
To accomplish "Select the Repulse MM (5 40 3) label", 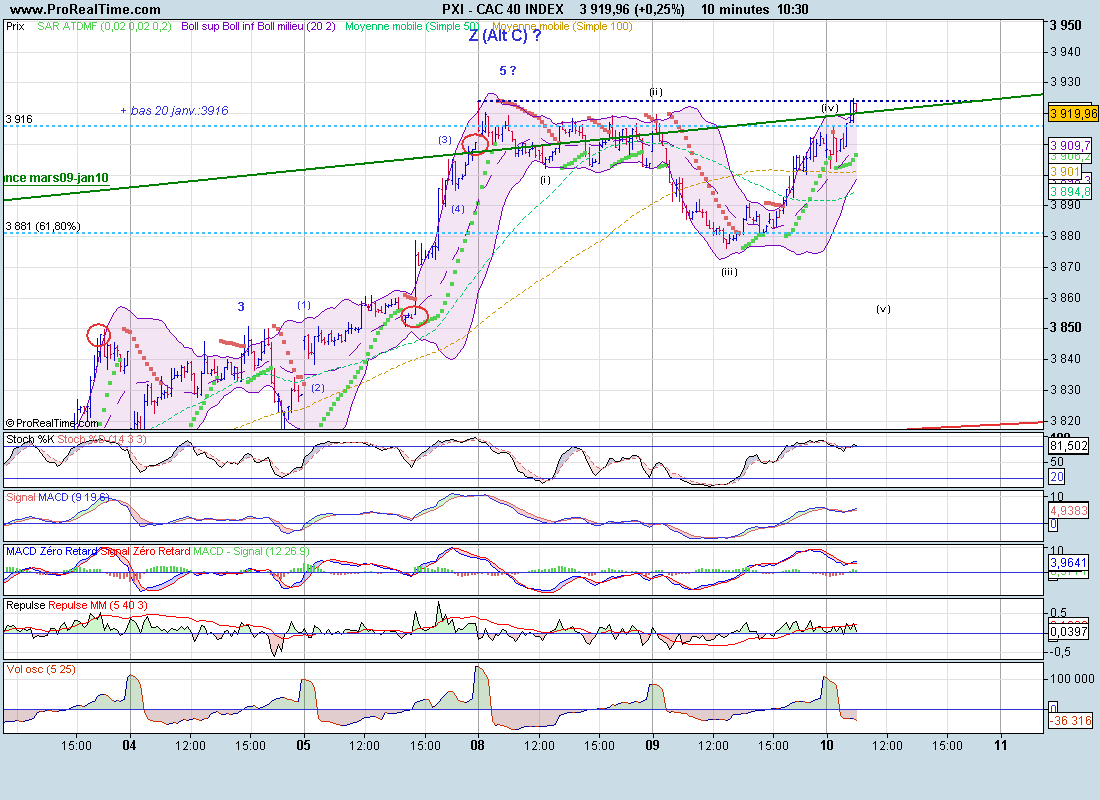I will tap(98, 605).
